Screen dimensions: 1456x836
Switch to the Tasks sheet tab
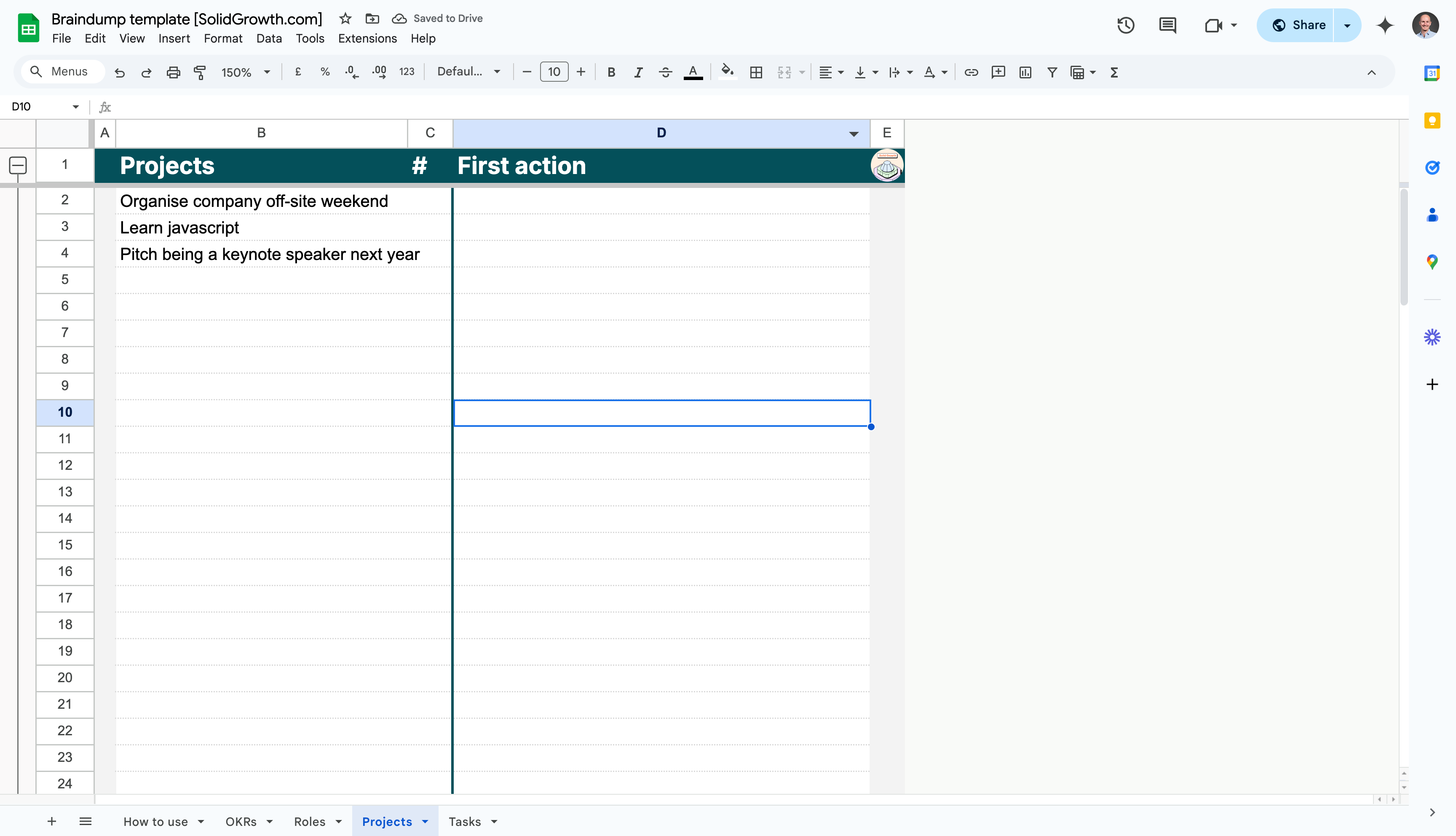click(x=465, y=822)
